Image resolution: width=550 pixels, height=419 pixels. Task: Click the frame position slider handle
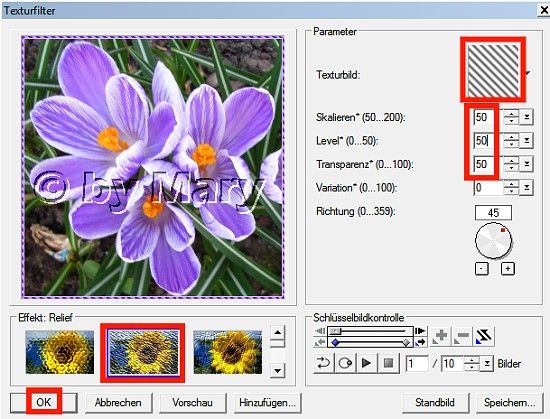335,331
